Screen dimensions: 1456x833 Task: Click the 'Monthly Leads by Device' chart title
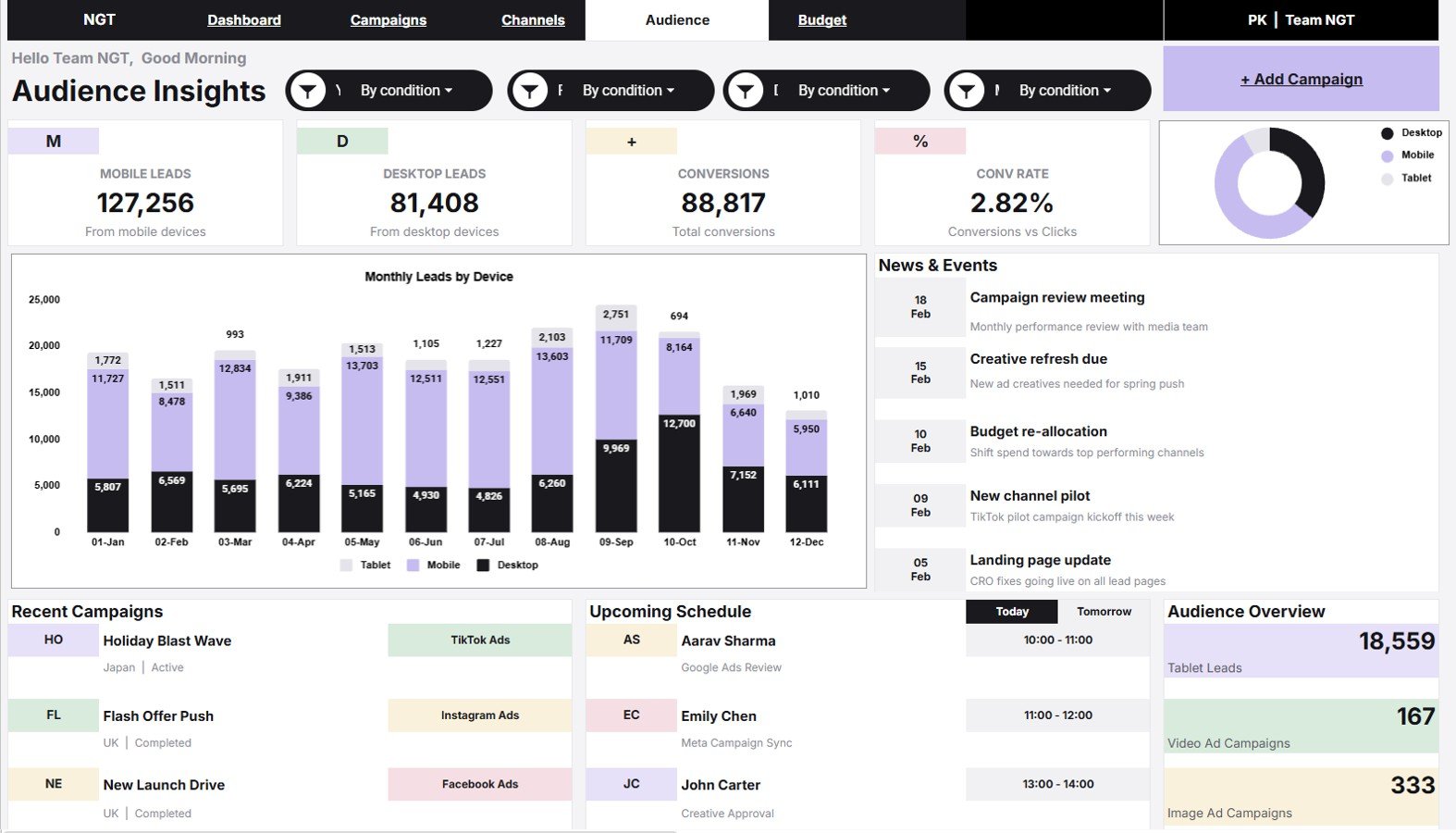(438, 277)
